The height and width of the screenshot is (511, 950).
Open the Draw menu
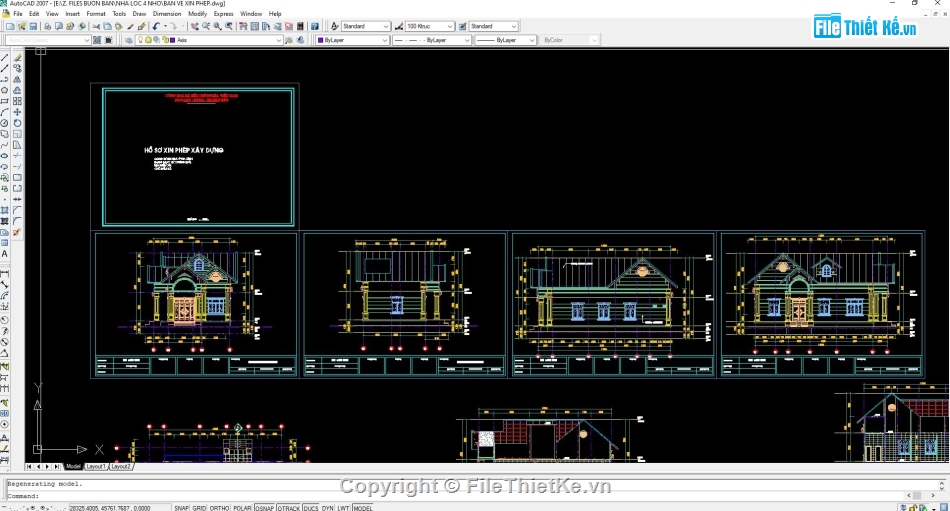tap(139, 13)
